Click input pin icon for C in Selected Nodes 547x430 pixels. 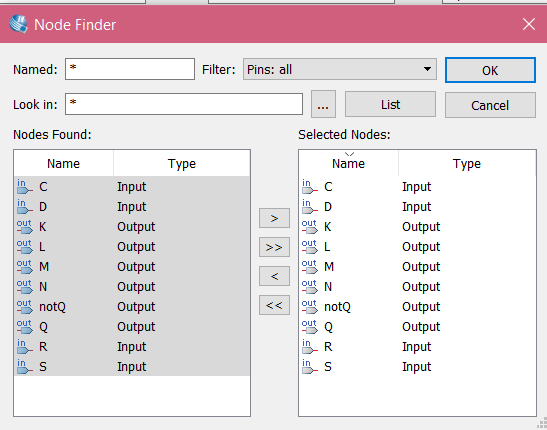[x=310, y=187]
